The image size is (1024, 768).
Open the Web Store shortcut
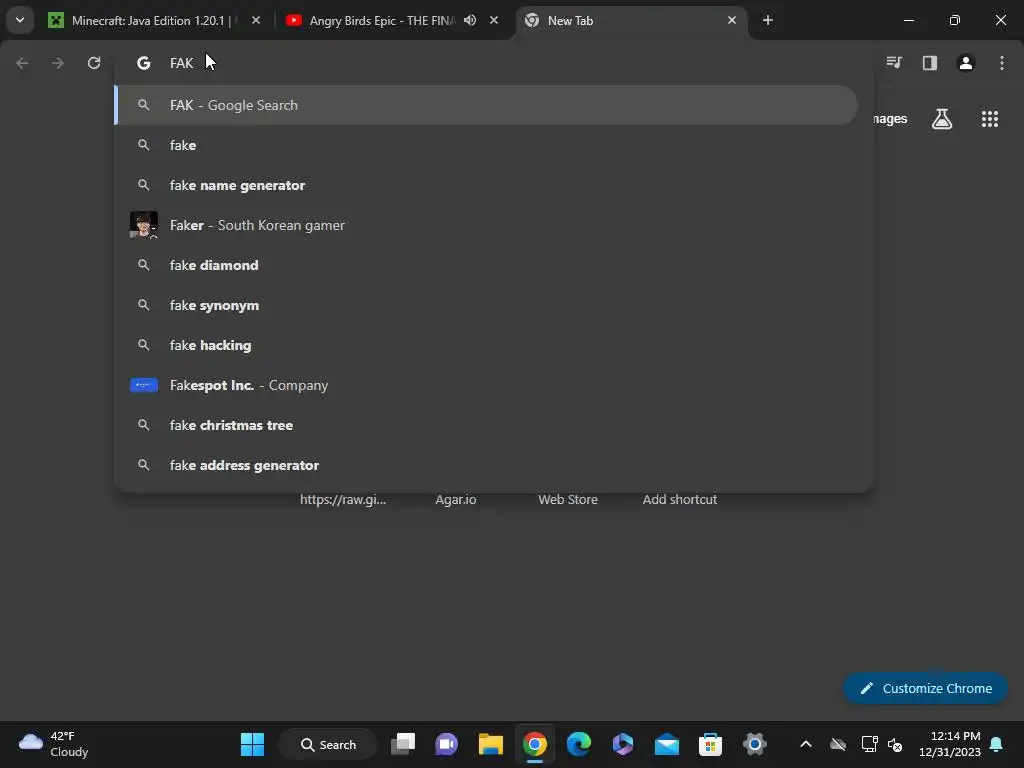[x=568, y=499]
